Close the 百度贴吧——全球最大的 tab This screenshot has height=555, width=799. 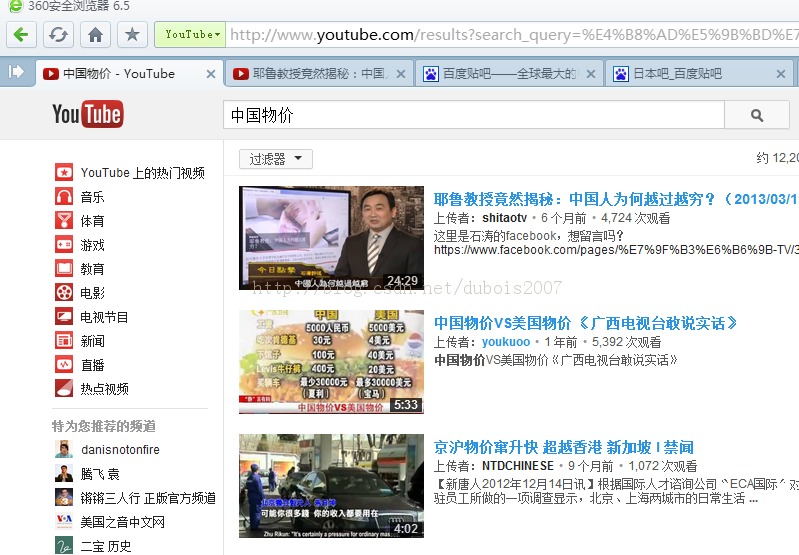[x=591, y=74]
